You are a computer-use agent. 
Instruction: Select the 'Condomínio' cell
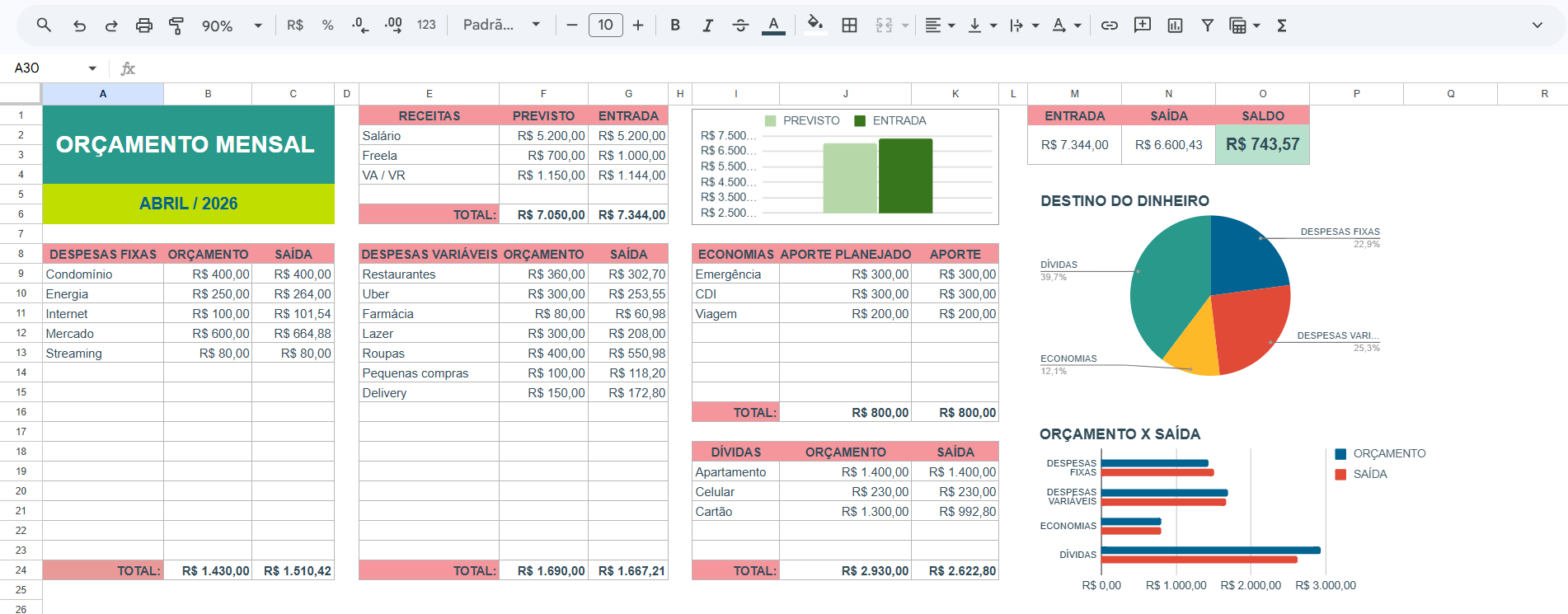(x=103, y=274)
